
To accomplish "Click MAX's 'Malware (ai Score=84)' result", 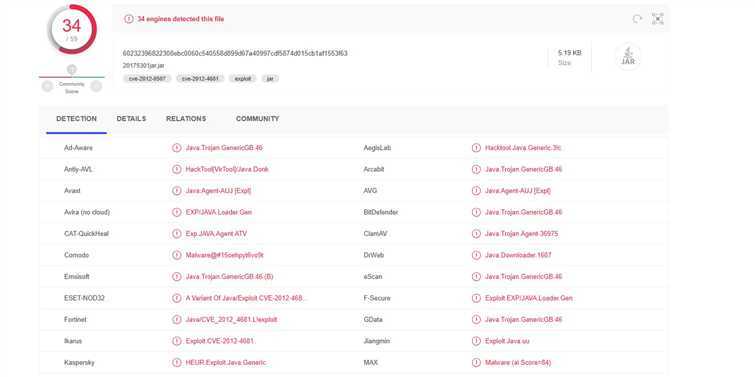I will click(x=518, y=362).
